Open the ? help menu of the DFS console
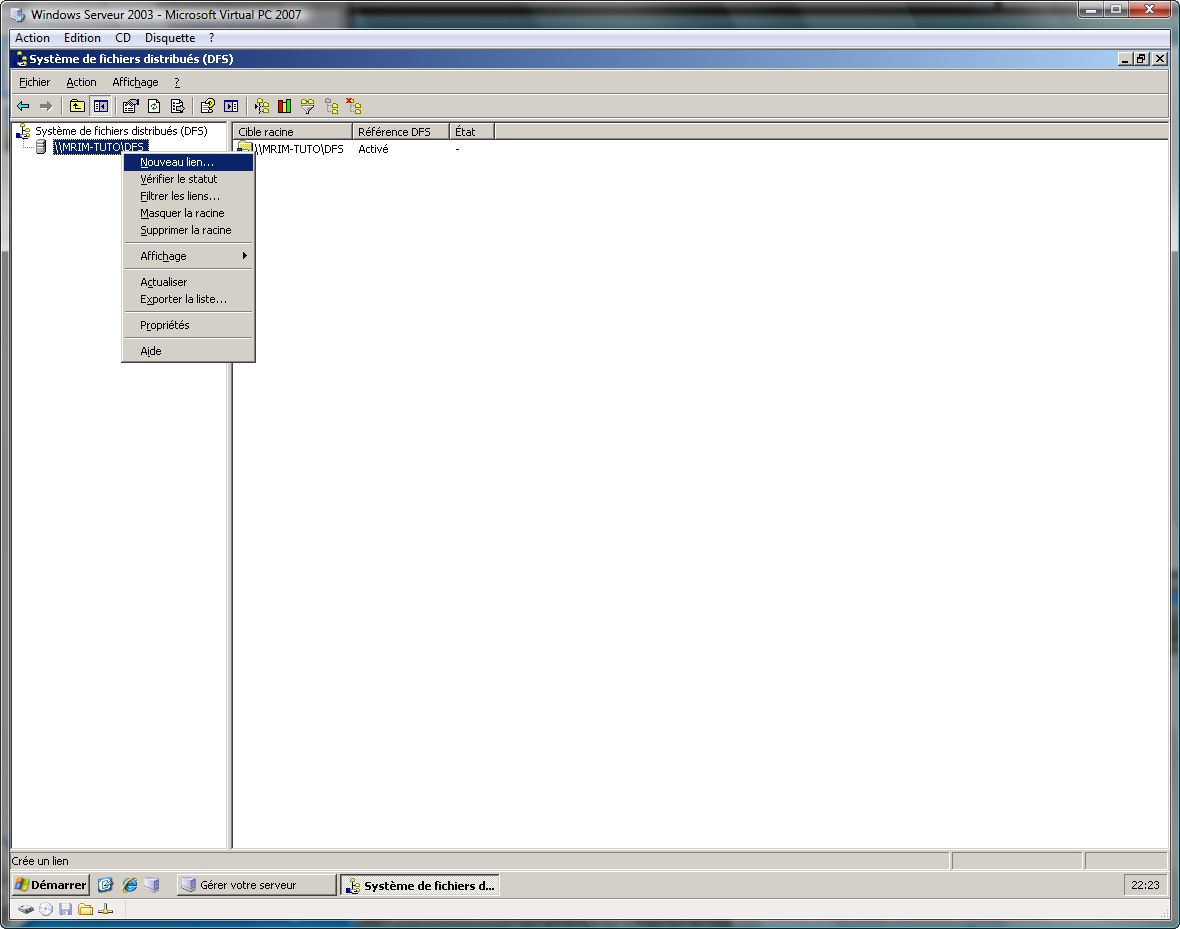The image size is (1180, 929). point(177,82)
